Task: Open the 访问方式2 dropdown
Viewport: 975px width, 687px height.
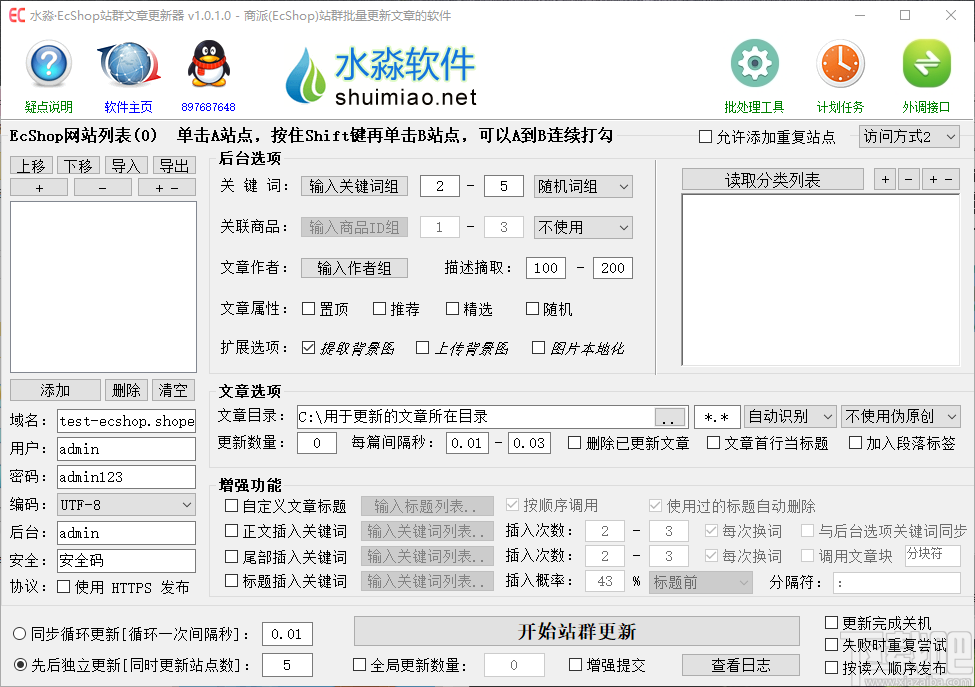Action: 909,136
